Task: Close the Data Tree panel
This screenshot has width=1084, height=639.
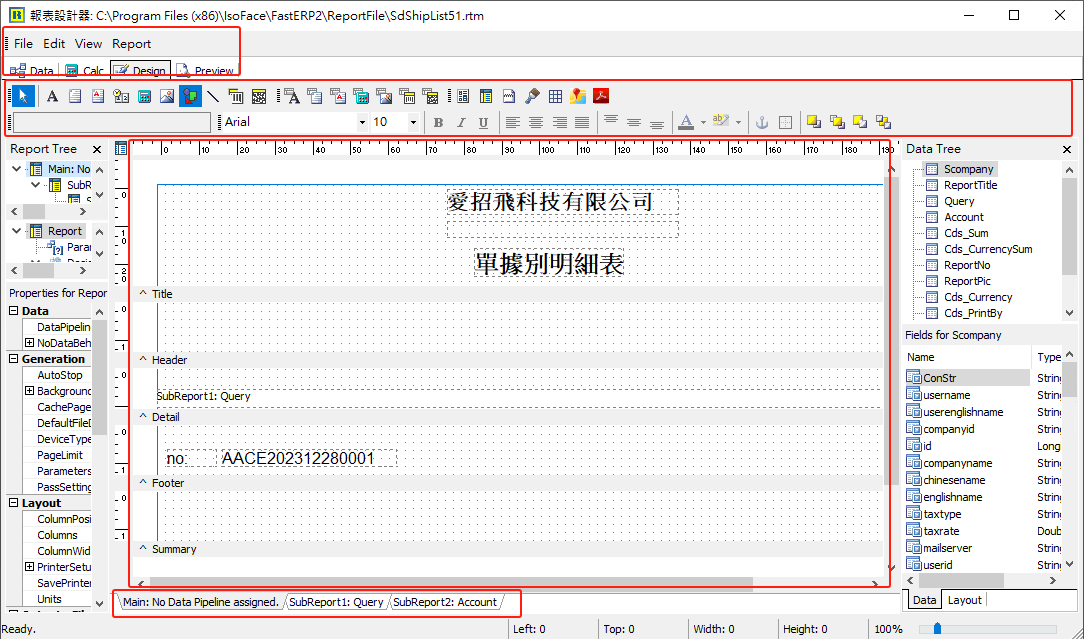Action: pos(1067,149)
